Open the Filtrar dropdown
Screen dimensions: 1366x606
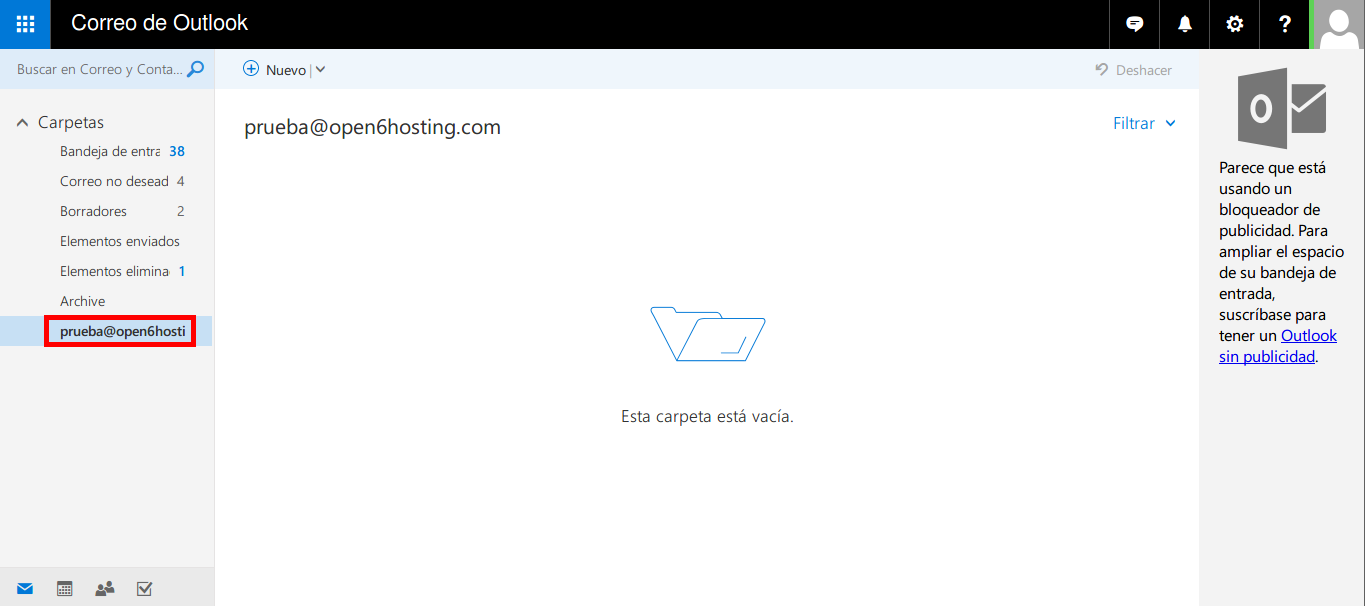click(x=1145, y=123)
